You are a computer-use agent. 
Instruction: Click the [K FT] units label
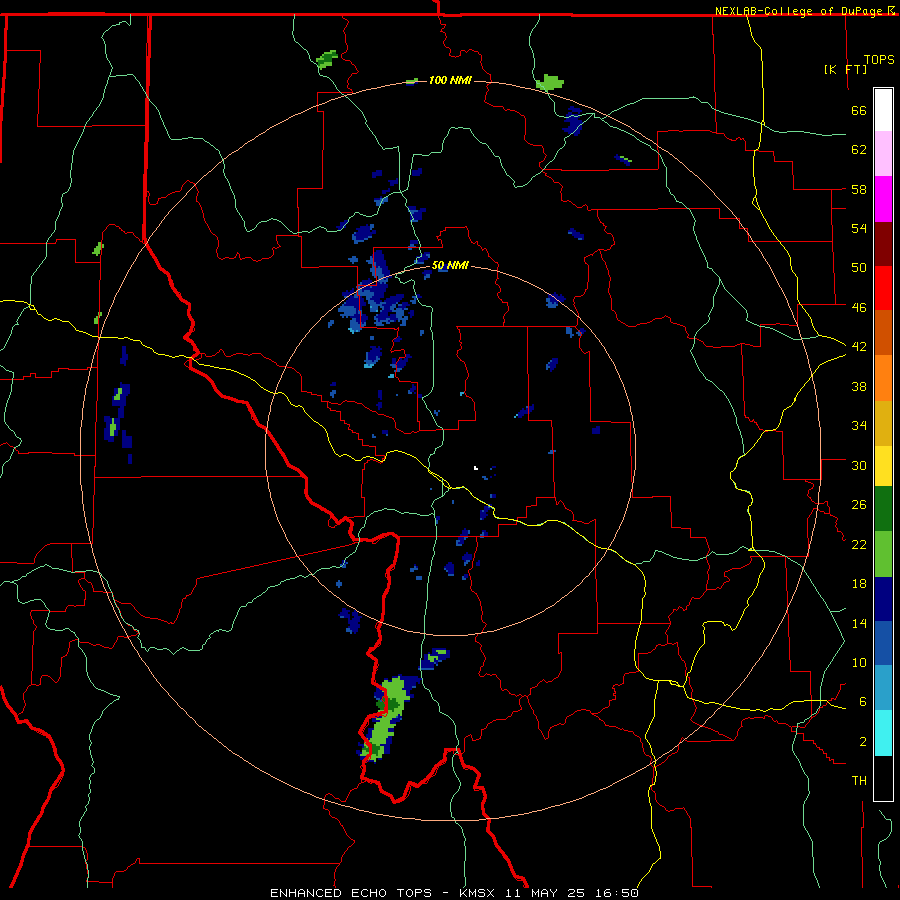[x=845, y=69]
